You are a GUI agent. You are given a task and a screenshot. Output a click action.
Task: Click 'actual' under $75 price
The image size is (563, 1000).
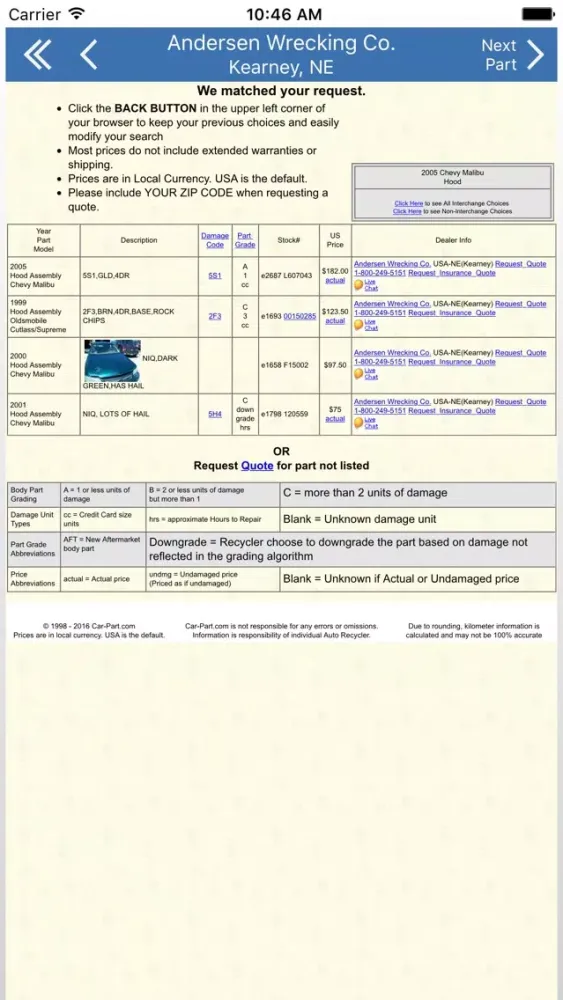pyautogui.click(x=335, y=419)
